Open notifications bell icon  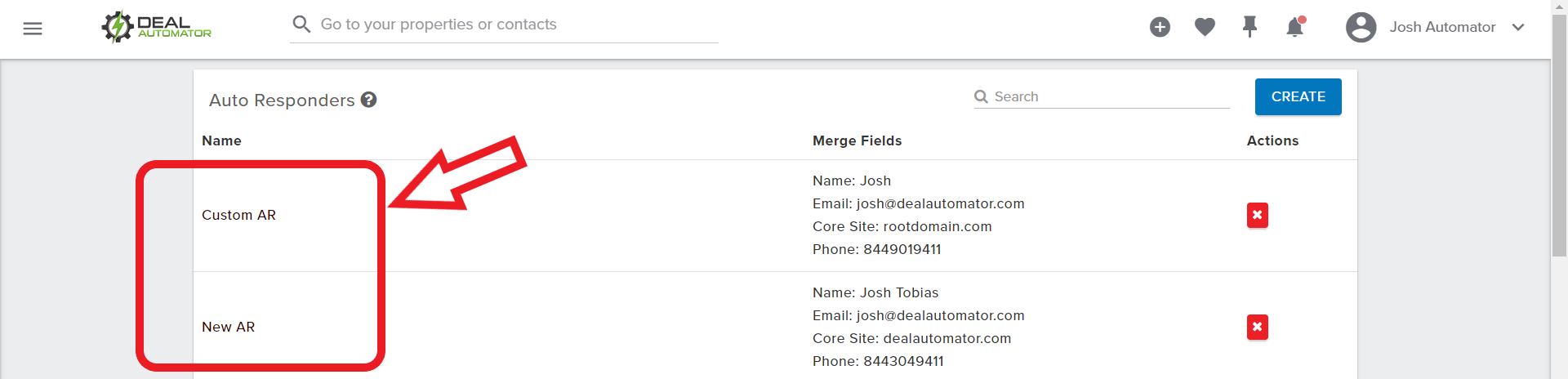click(1295, 27)
